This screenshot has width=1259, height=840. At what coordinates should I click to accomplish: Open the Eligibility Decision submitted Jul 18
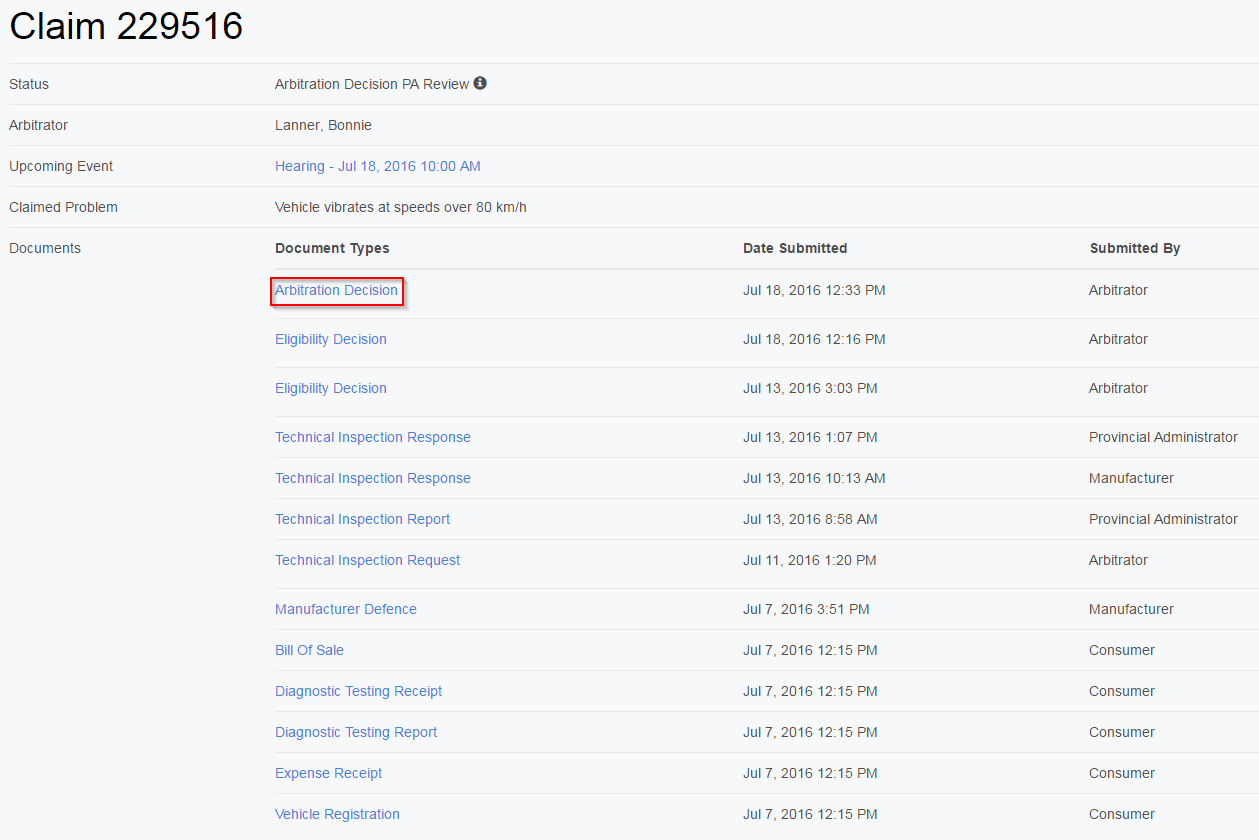pos(330,339)
